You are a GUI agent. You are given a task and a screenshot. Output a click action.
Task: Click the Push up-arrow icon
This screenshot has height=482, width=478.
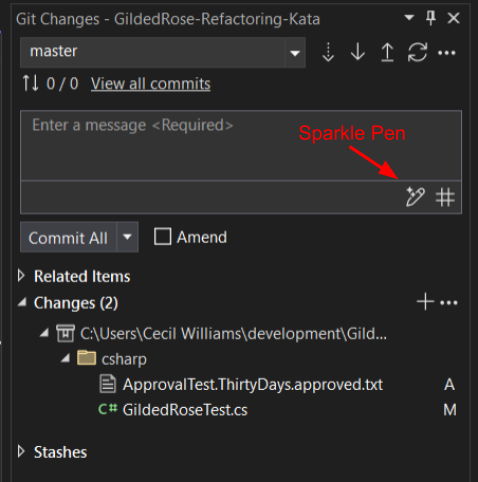(x=387, y=52)
